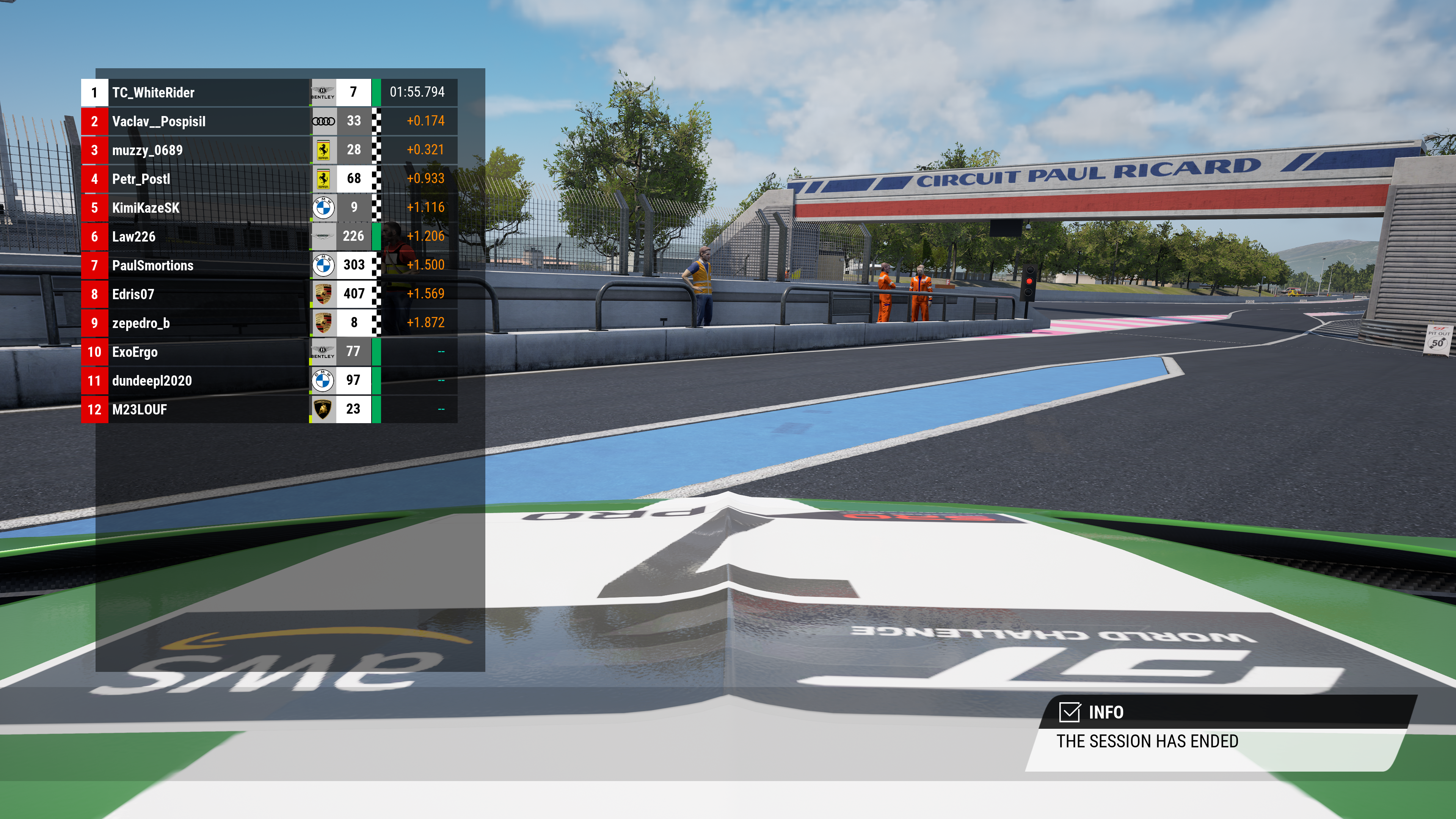The image size is (1456, 819).
Task: Click the BMW logo beside KimiKazeSK
Action: [x=323, y=207]
